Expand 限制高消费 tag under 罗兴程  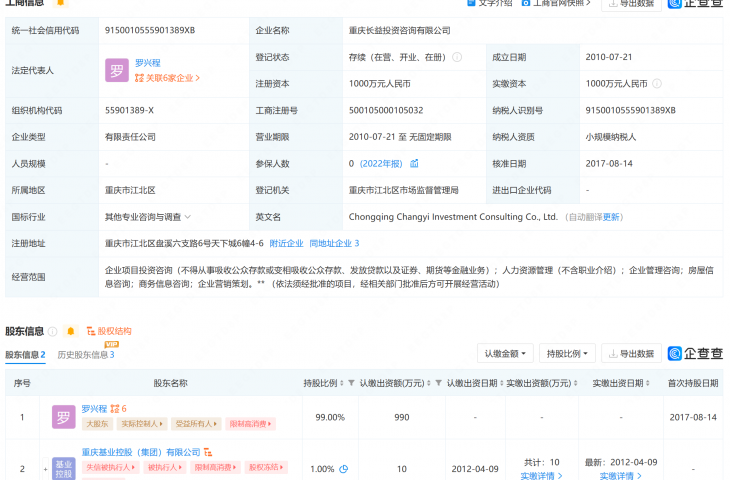[x=250, y=424]
